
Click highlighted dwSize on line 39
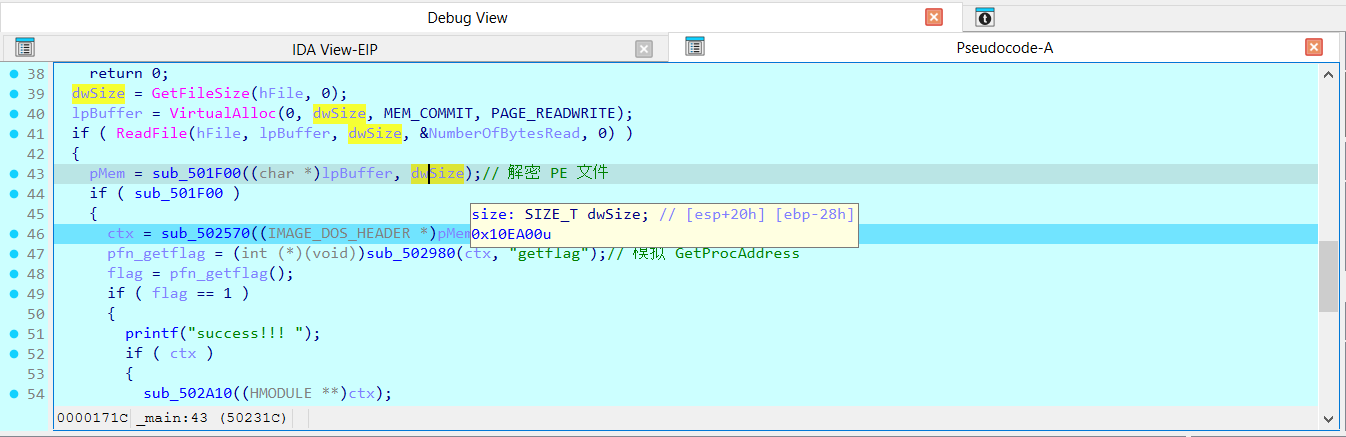coord(98,93)
